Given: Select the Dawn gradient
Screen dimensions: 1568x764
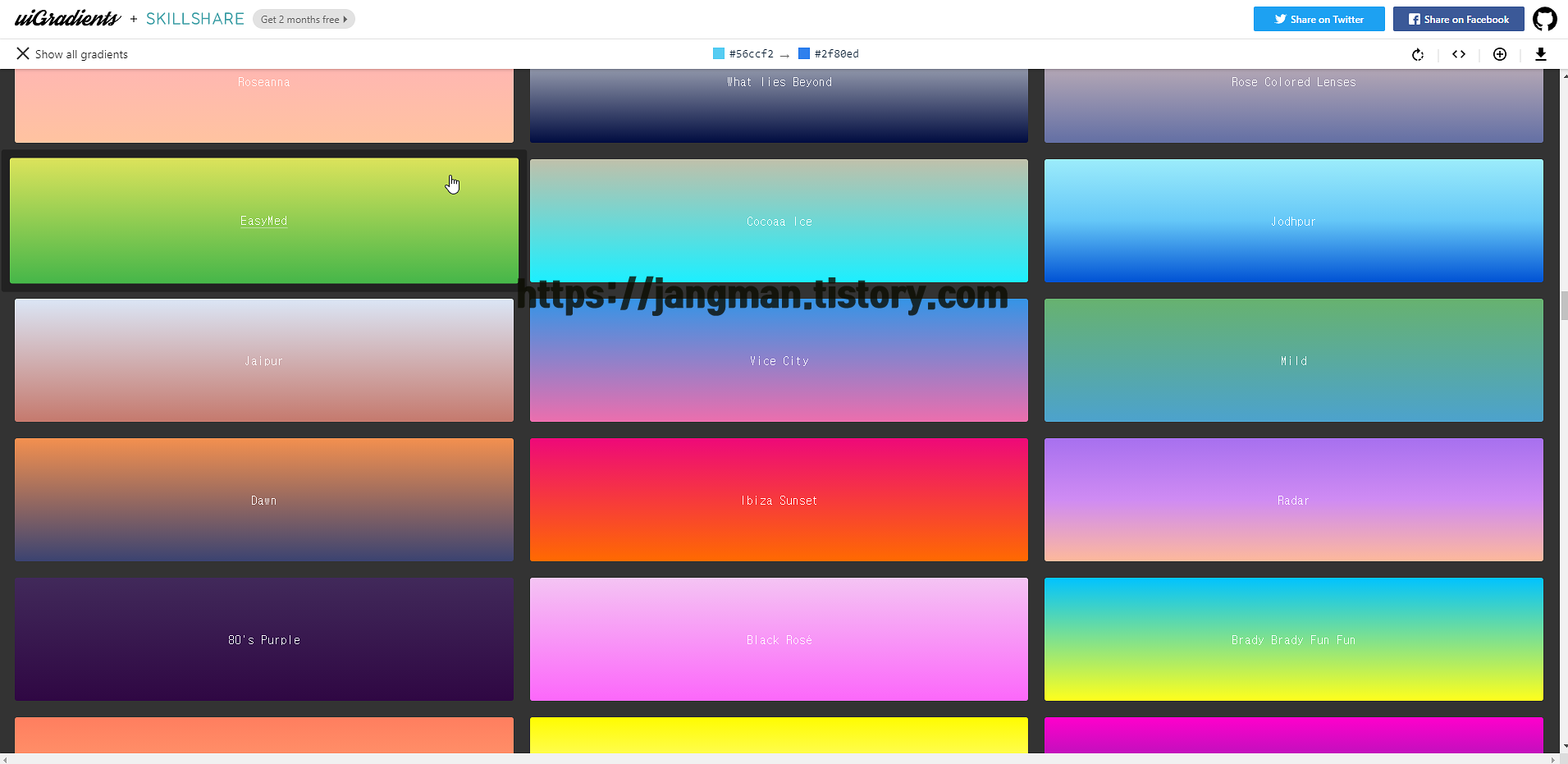Looking at the screenshot, I should pos(264,500).
